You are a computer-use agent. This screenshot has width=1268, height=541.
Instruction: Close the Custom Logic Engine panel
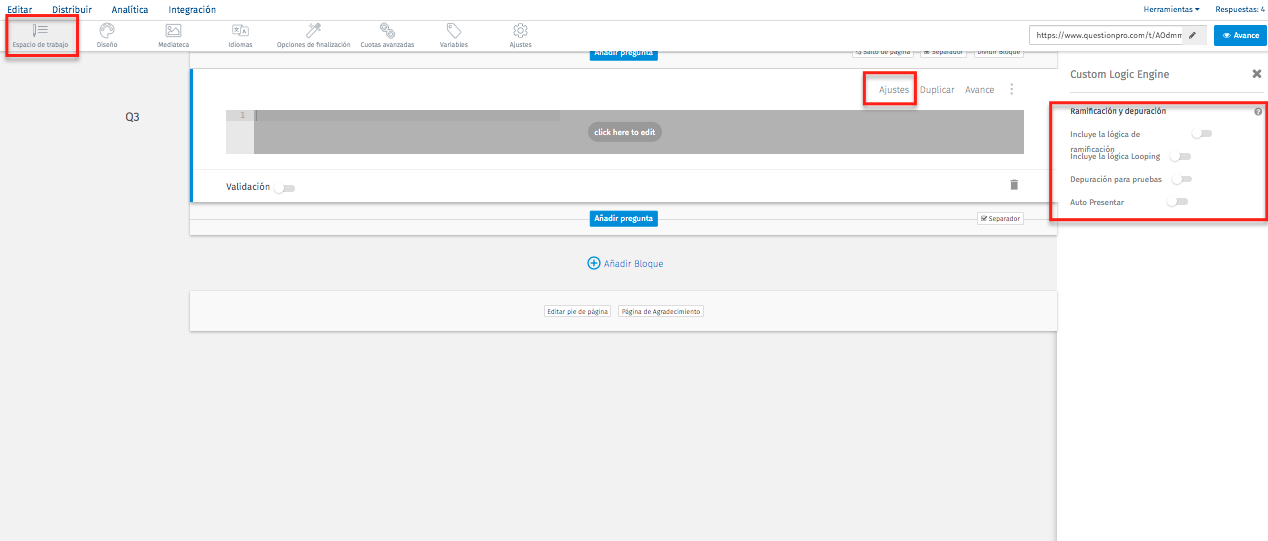click(1256, 74)
